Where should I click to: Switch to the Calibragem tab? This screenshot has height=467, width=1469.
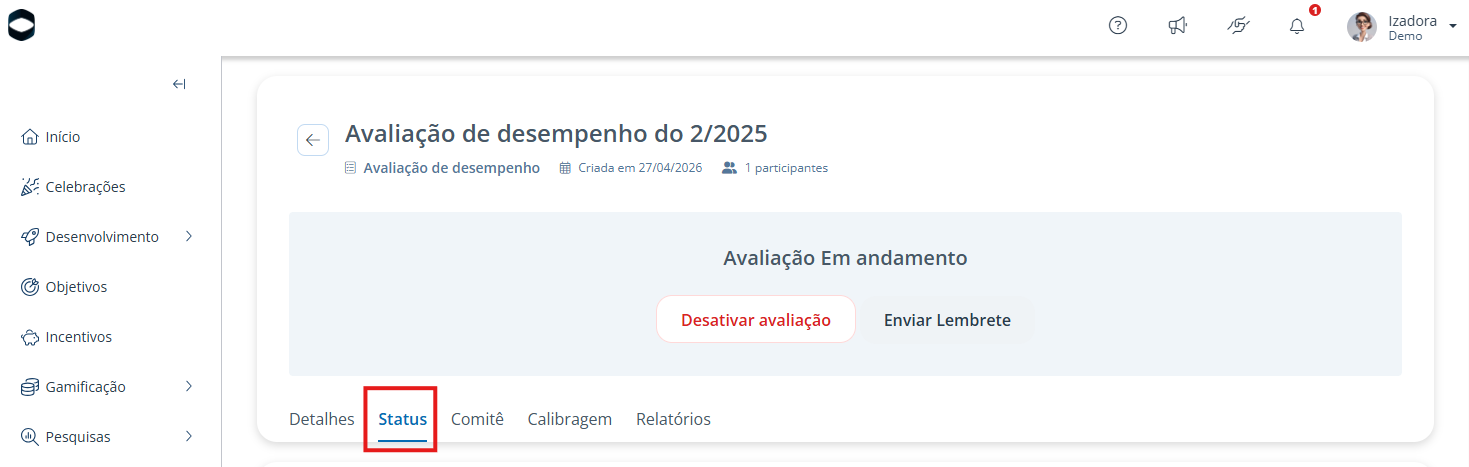(x=570, y=419)
